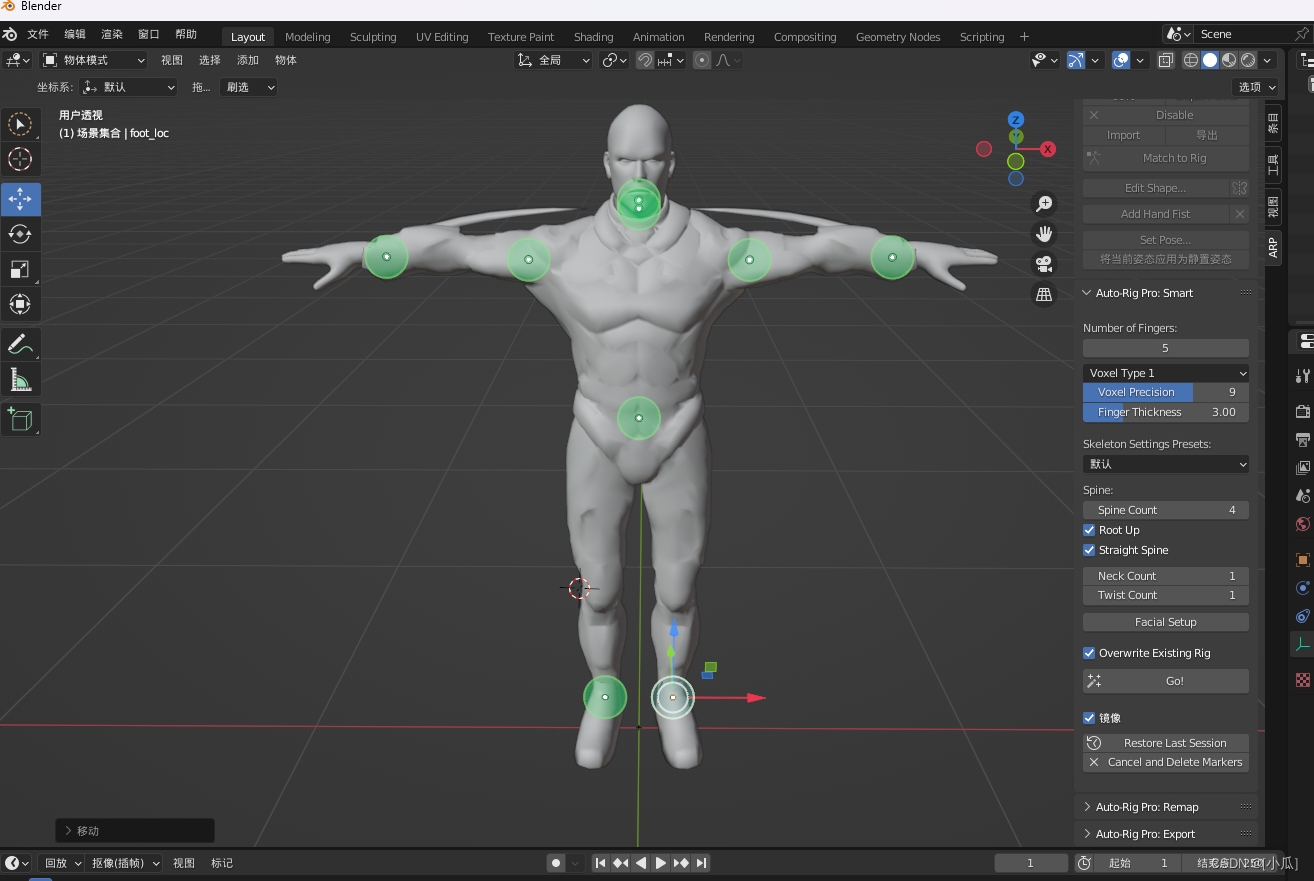Open the 文件 File menu
The image size is (1314, 881).
click(x=38, y=34)
